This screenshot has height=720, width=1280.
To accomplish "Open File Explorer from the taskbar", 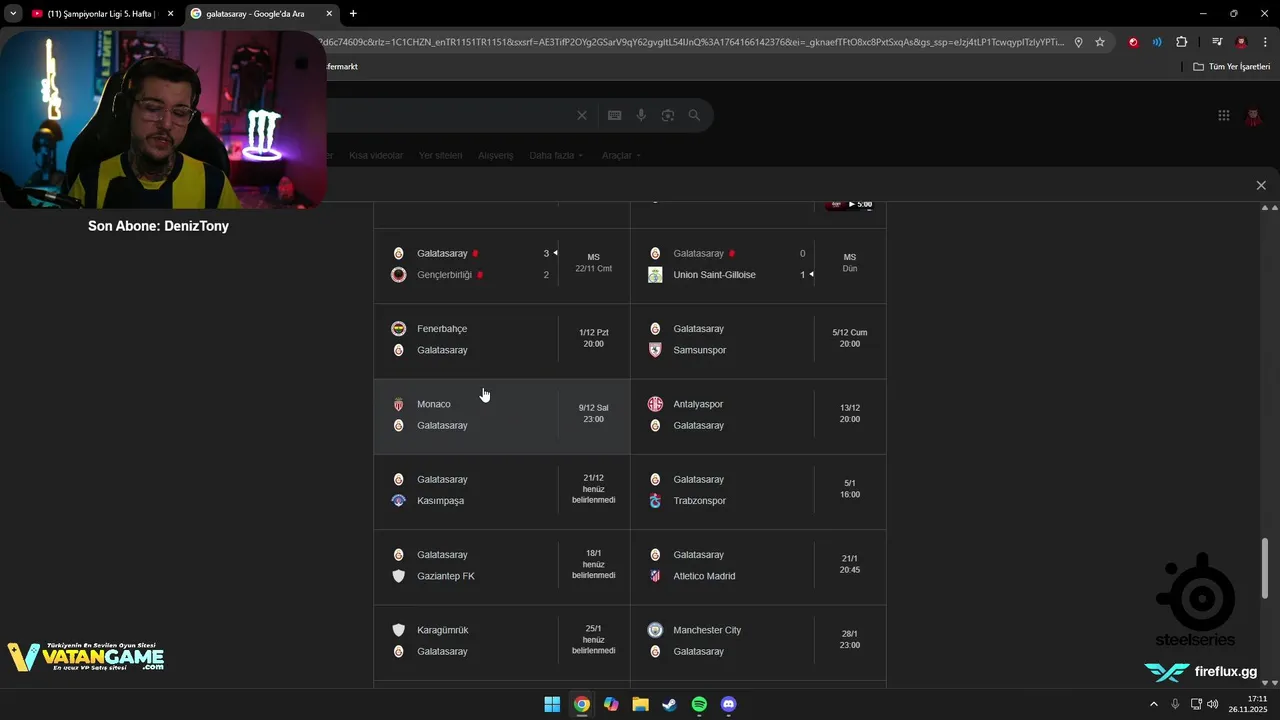I will click(x=640, y=704).
